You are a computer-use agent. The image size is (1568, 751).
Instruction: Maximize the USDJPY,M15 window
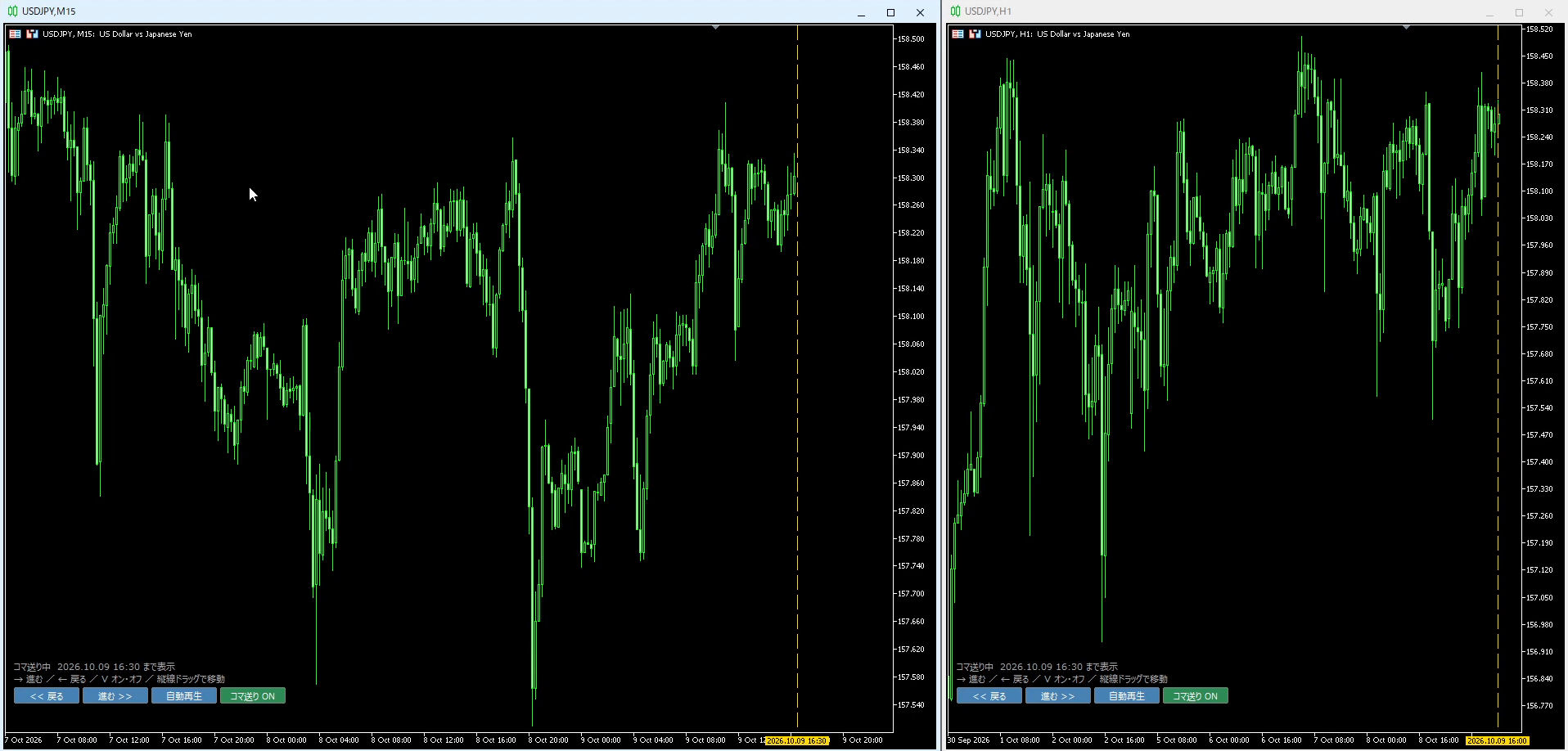click(890, 12)
